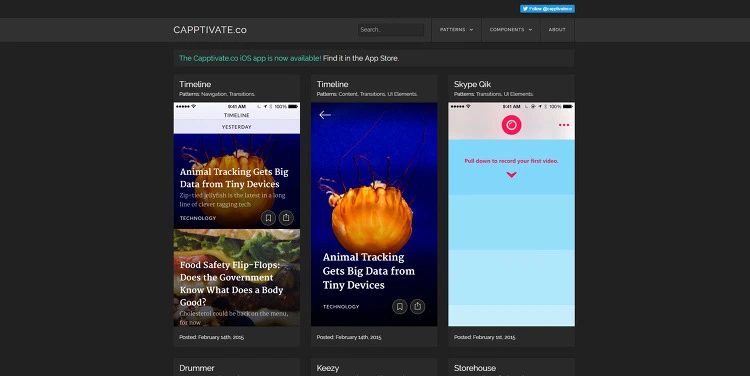Viewport: 750px width, 376px height.
Task: Click the back arrow in the second Timeline preview
Action: [325, 115]
